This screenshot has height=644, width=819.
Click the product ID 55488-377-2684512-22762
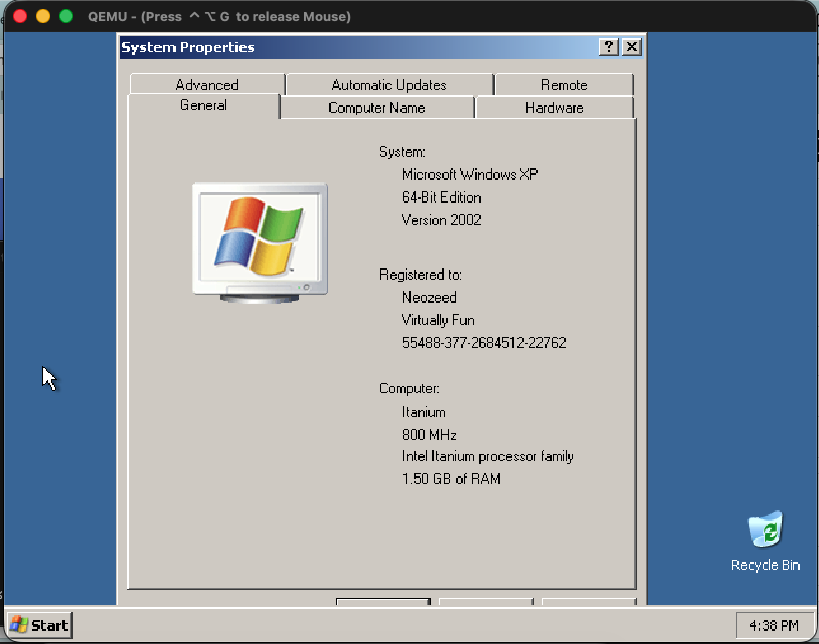(484, 343)
